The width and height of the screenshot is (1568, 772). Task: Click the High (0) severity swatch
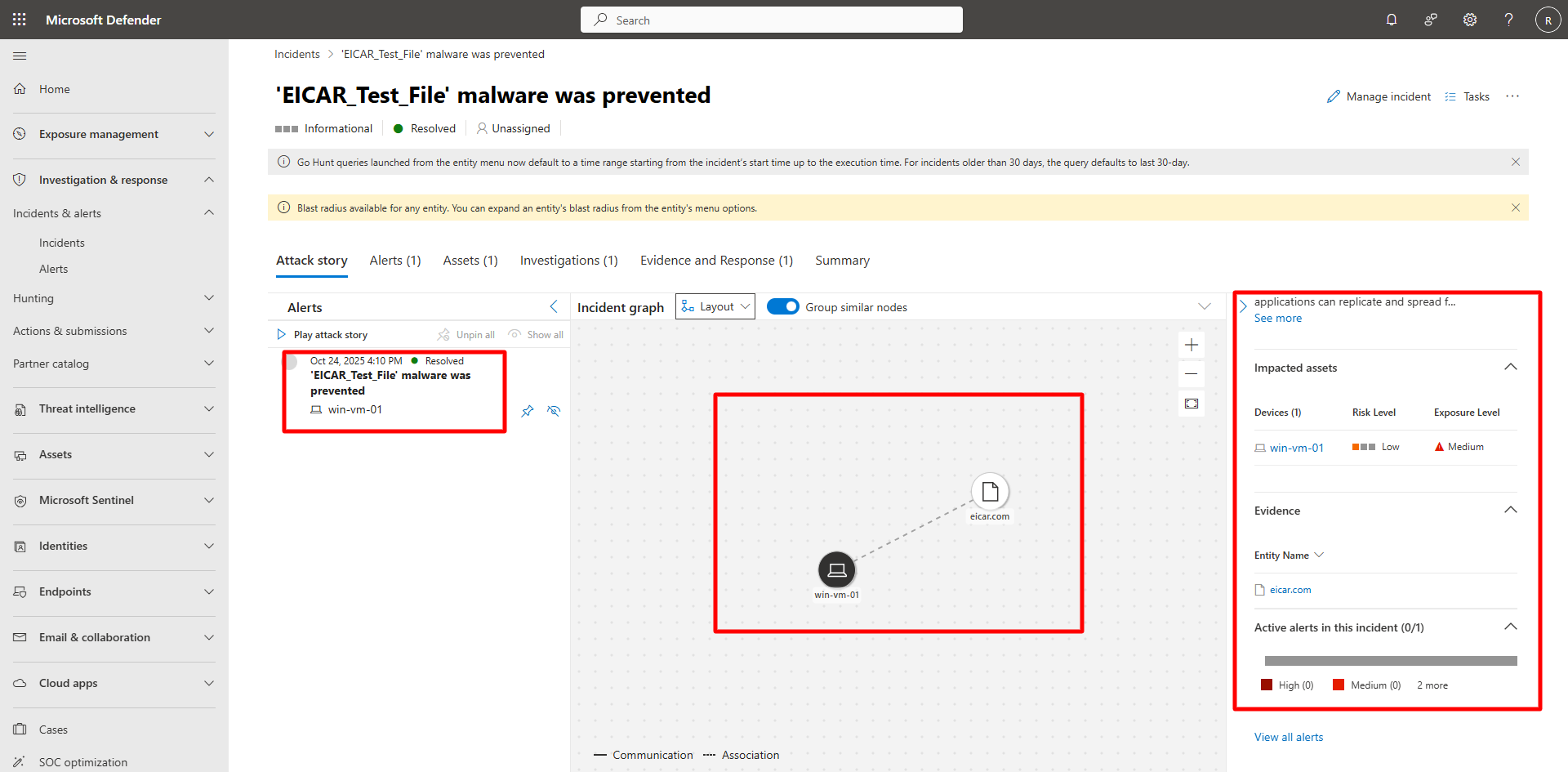[1267, 685]
